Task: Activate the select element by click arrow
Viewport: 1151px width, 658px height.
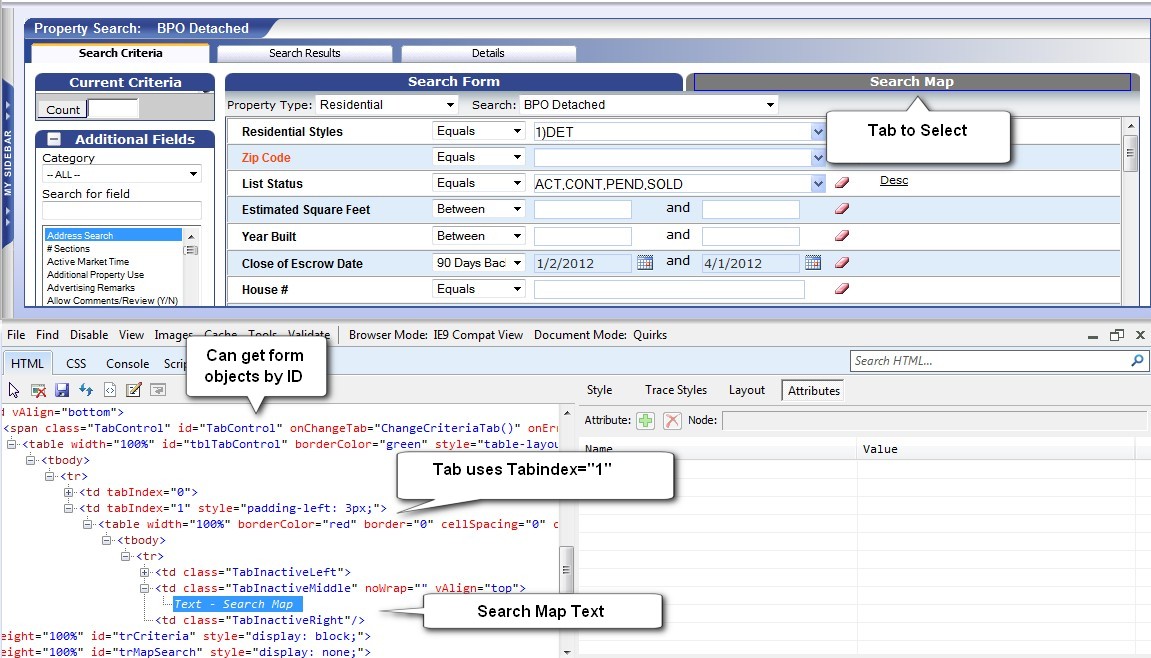Action: (x=14, y=390)
